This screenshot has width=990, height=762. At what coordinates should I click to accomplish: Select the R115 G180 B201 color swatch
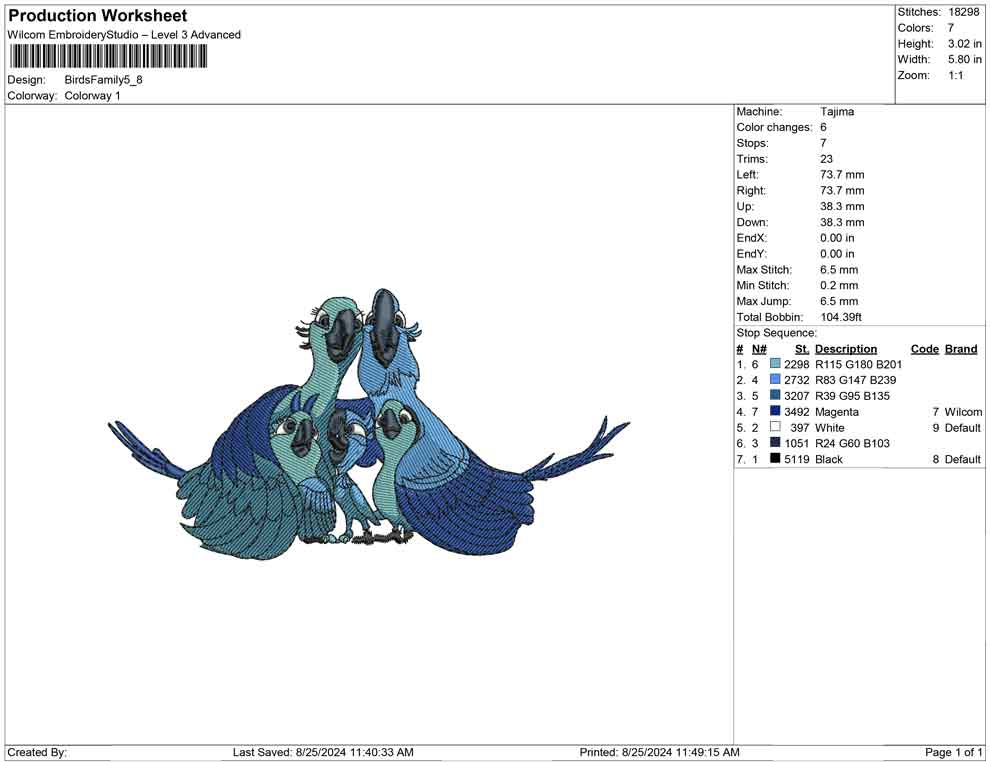point(775,364)
